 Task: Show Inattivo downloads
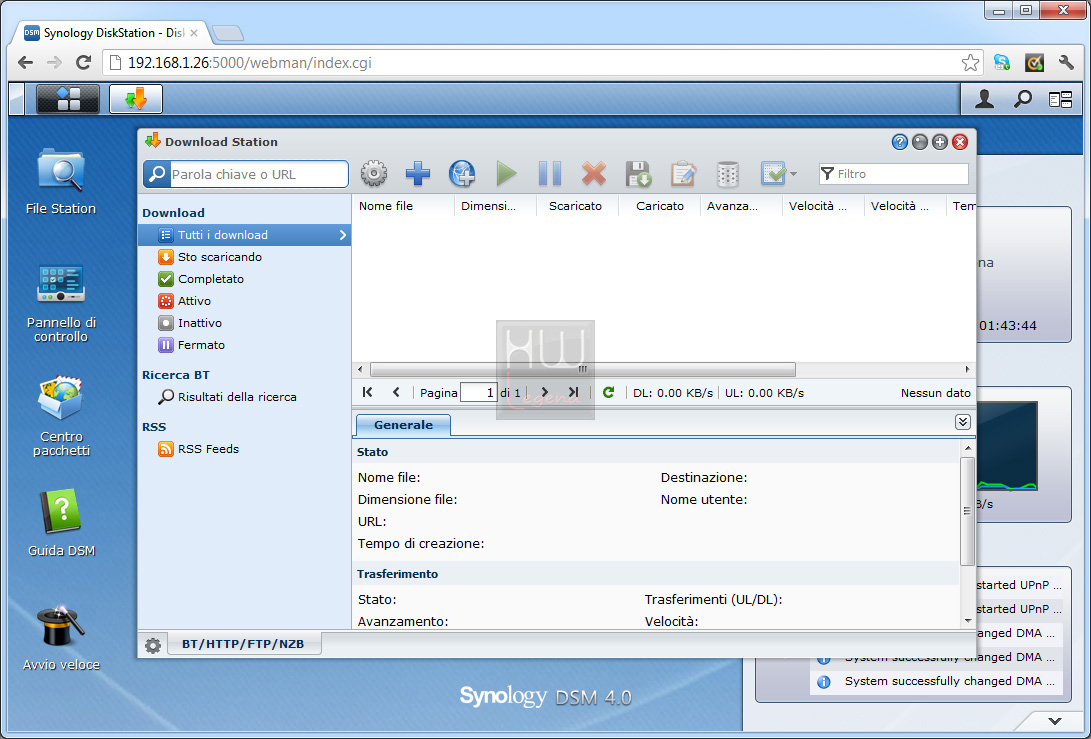[200, 323]
